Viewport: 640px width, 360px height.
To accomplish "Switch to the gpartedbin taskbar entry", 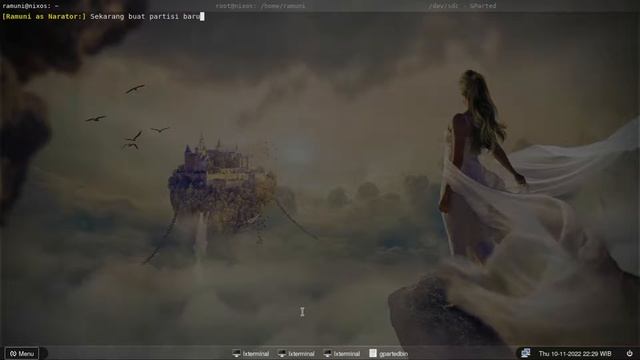I will click(x=389, y=353).
